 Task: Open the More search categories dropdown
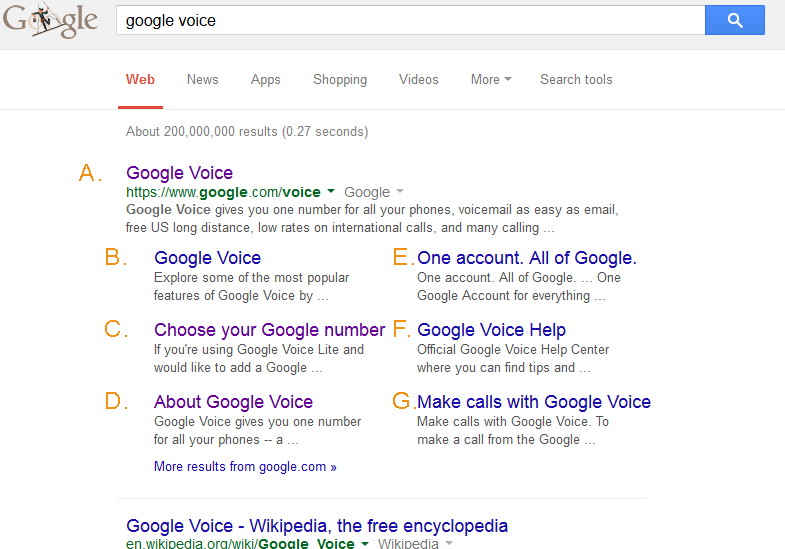coord(491,79)
